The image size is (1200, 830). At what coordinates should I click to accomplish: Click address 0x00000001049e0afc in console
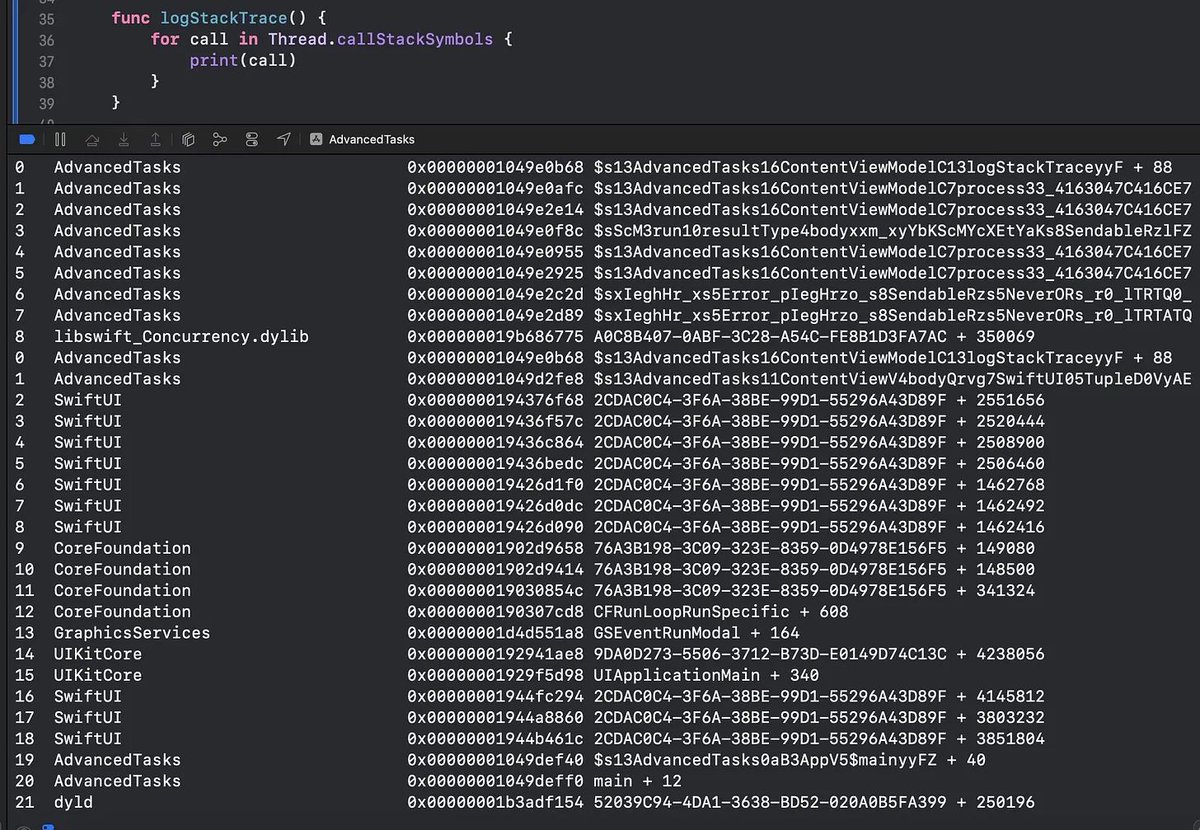[496, 188]
